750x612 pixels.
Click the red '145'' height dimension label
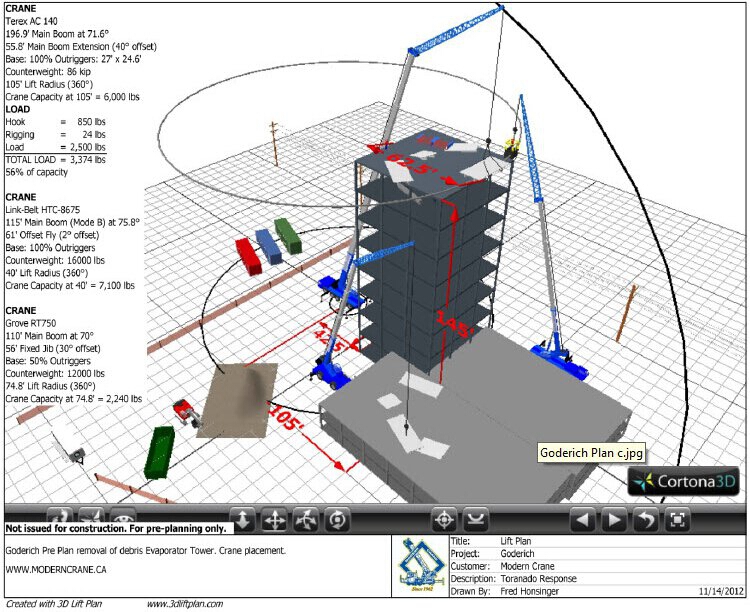pos(455,323)
